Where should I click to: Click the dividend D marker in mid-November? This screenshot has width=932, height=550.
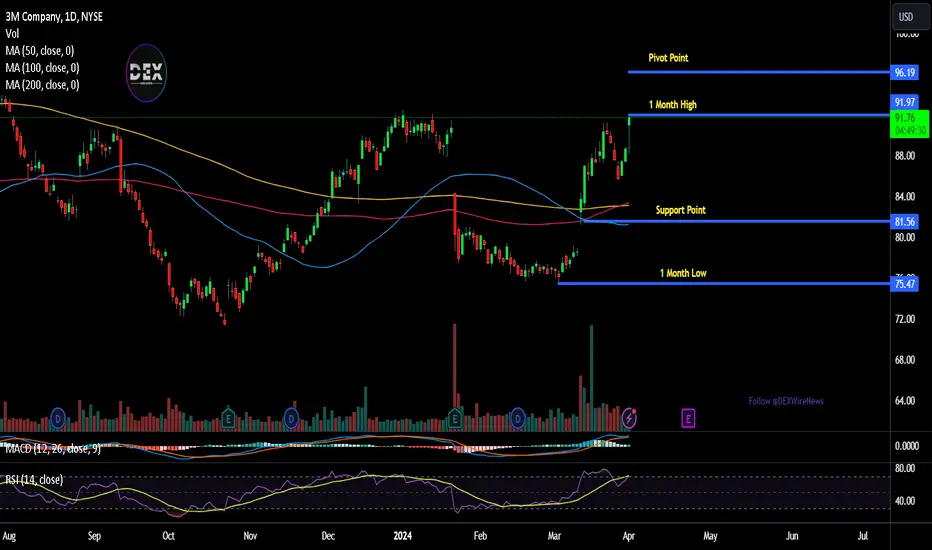[291, 419]
